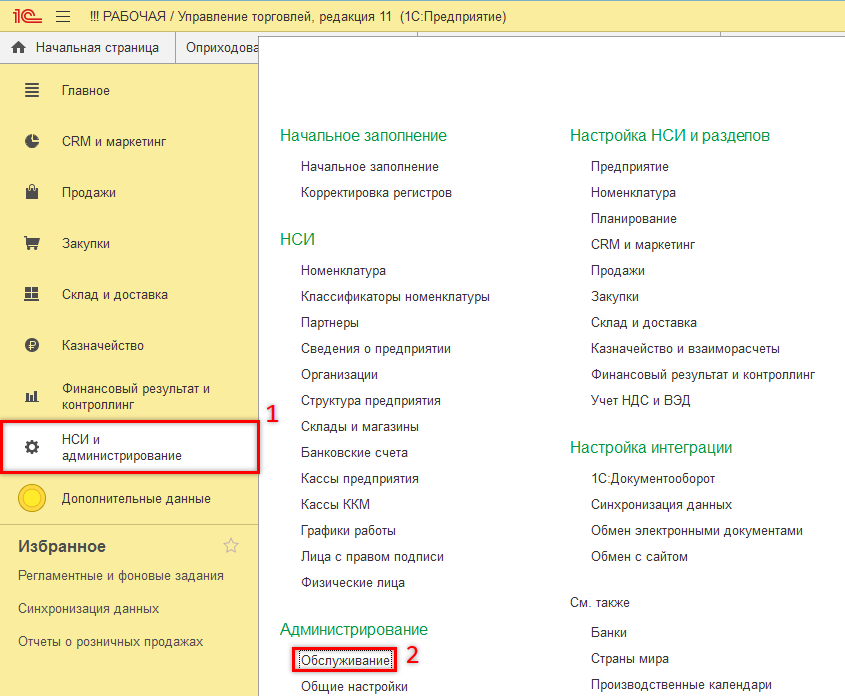Open Продажи under Настройка НСИ и разделов
Screen dimensions: 845x696
tap(618, 271)
